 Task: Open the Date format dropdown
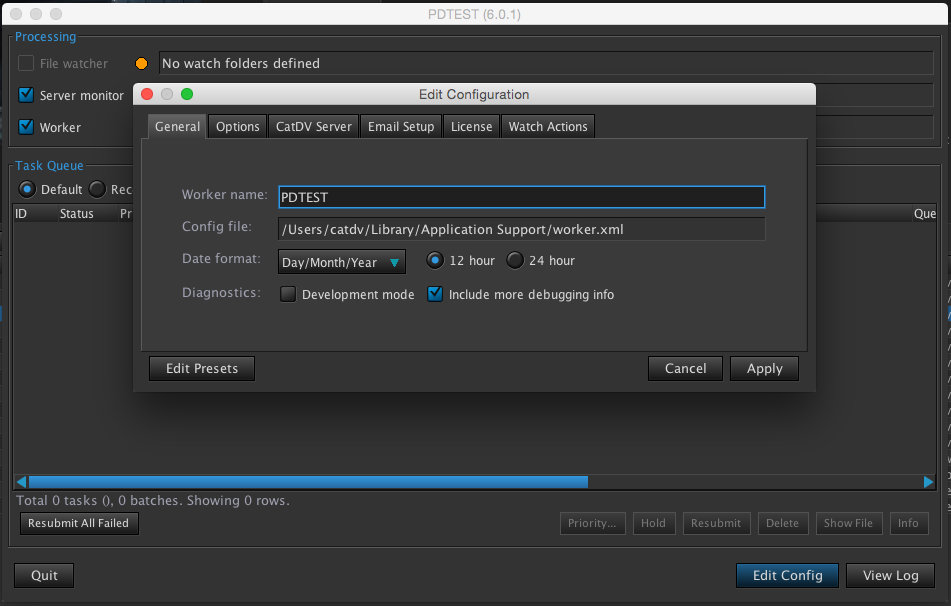pyautogui.click(x=341, y=262)
